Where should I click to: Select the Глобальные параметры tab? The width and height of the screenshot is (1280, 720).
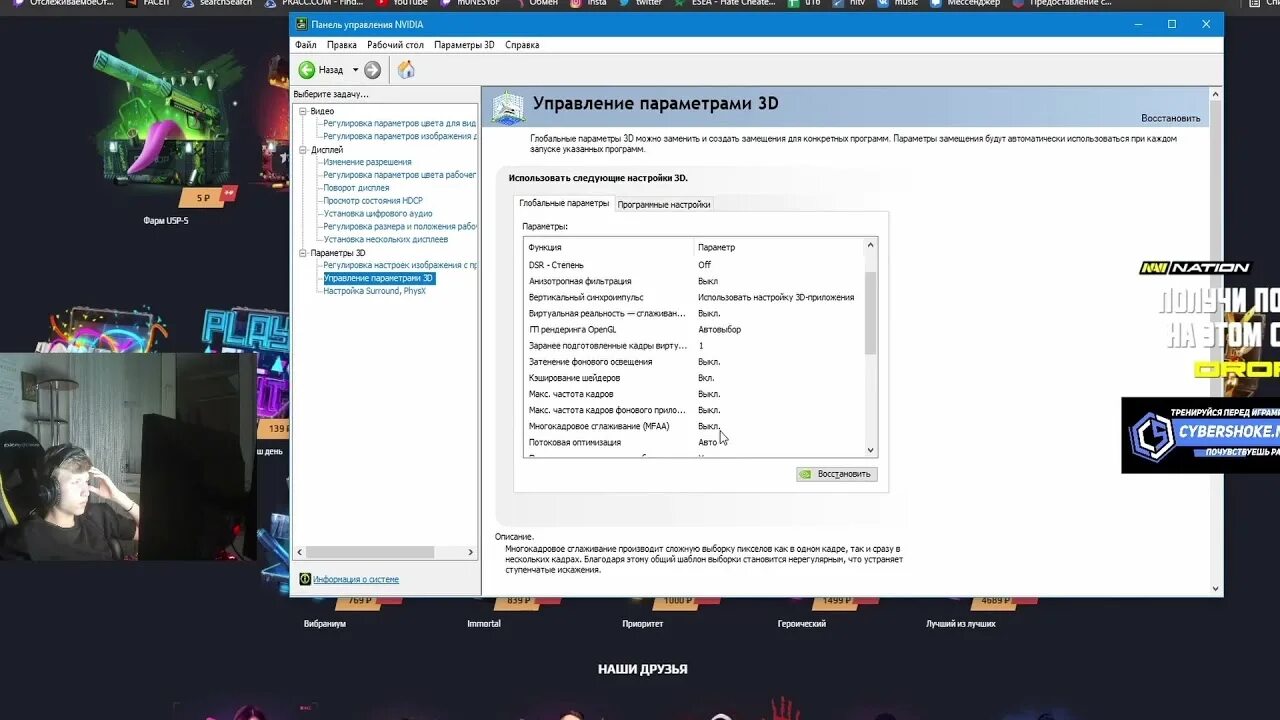(x=564, y=203)
